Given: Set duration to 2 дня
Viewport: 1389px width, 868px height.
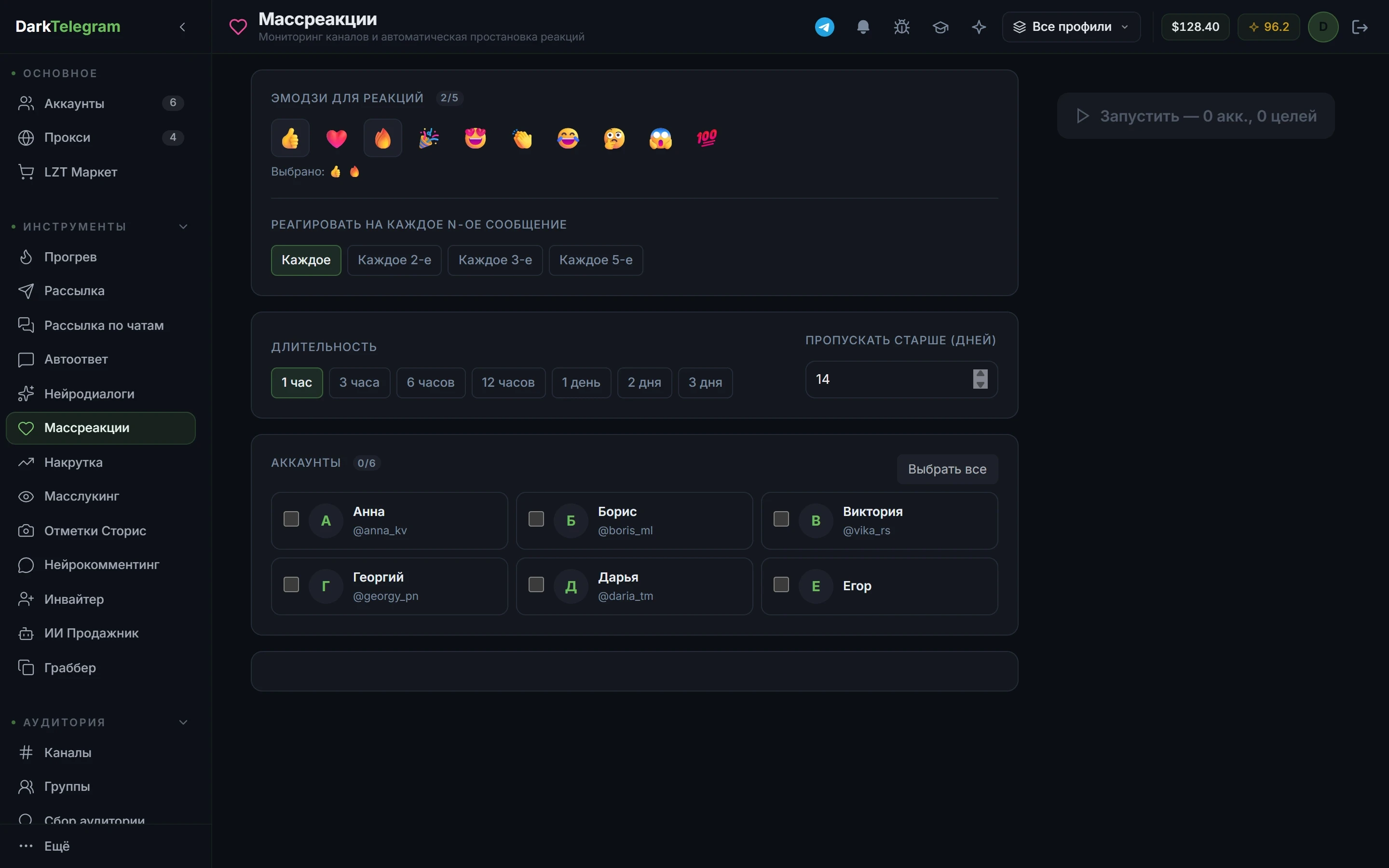Looking at the screenshot, I should (644, 382).
